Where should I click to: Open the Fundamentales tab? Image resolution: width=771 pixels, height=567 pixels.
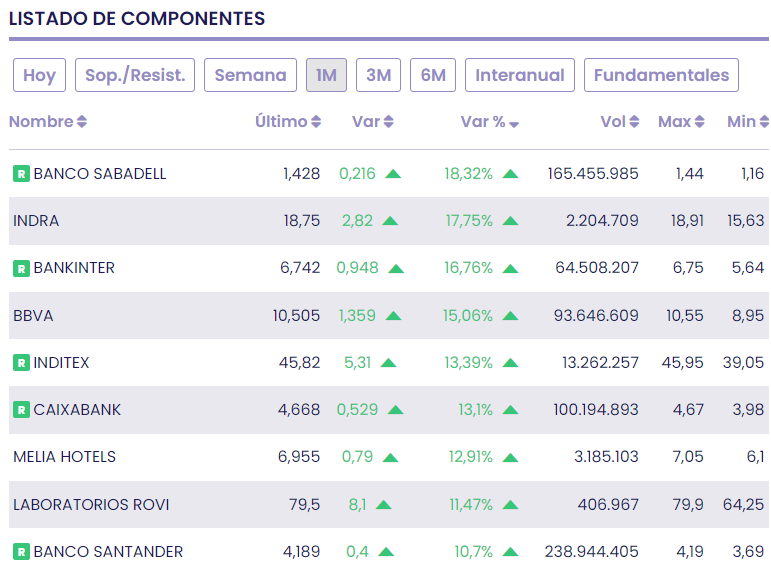click(x=661, y=75)
